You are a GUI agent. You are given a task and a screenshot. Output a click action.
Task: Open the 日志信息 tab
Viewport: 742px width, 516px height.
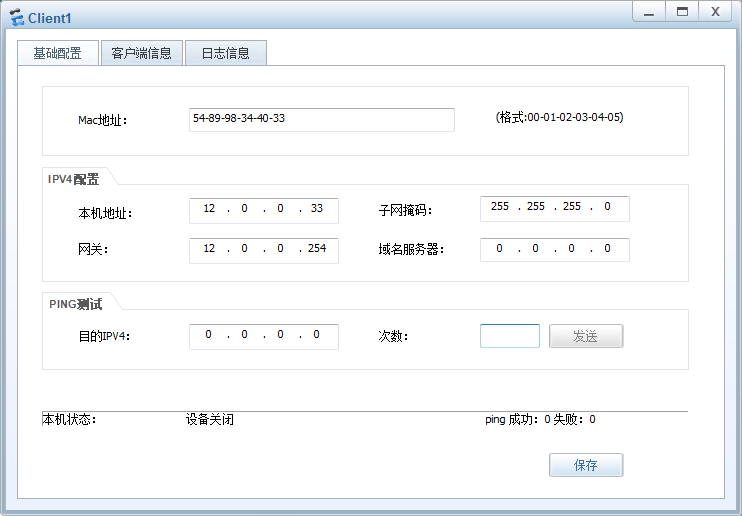pos(226,53)
